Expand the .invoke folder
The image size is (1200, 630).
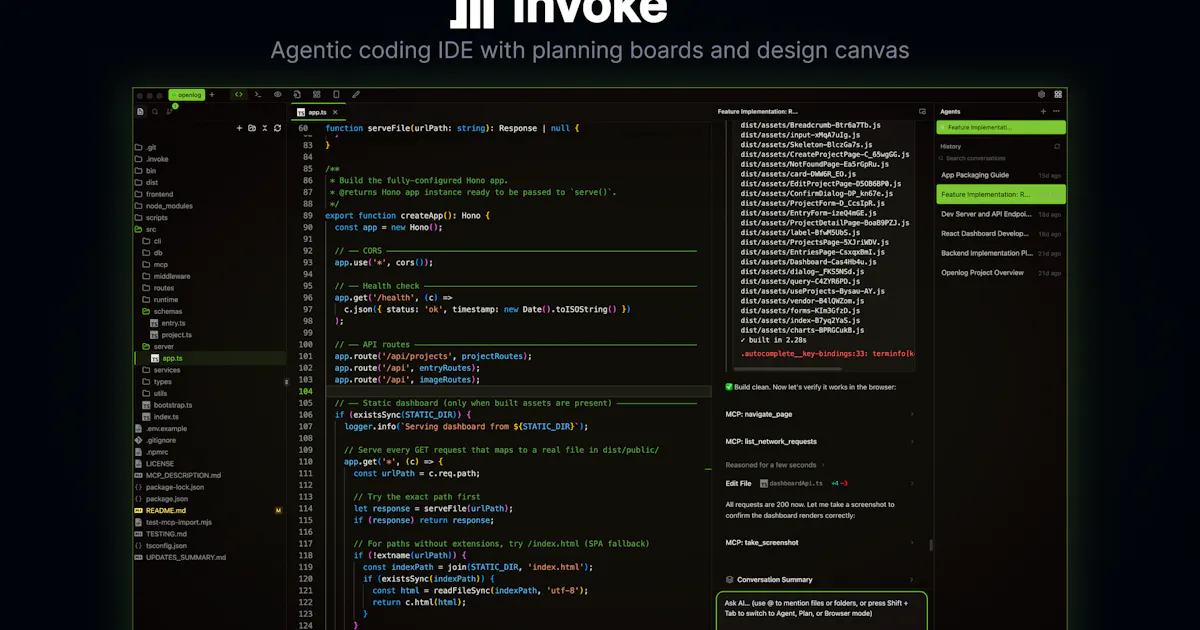point(151,159)
